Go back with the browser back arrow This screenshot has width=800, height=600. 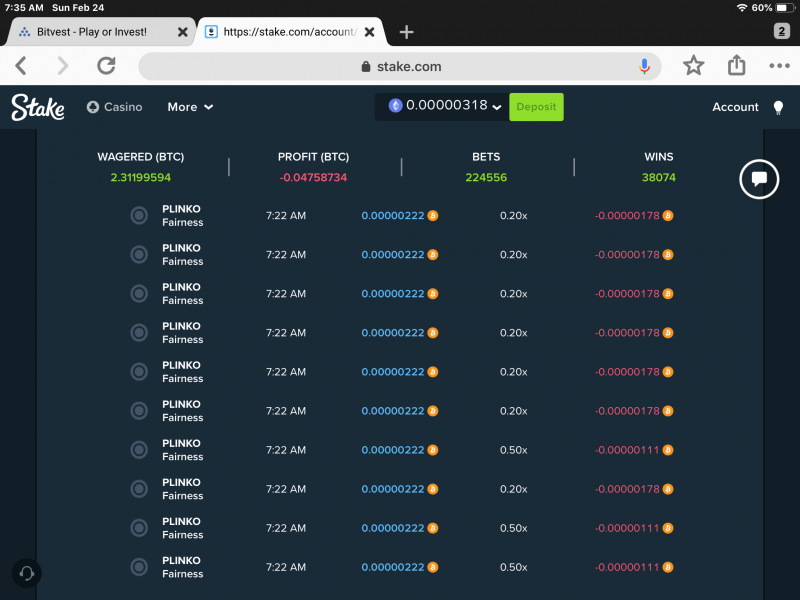tap(20, 66)
